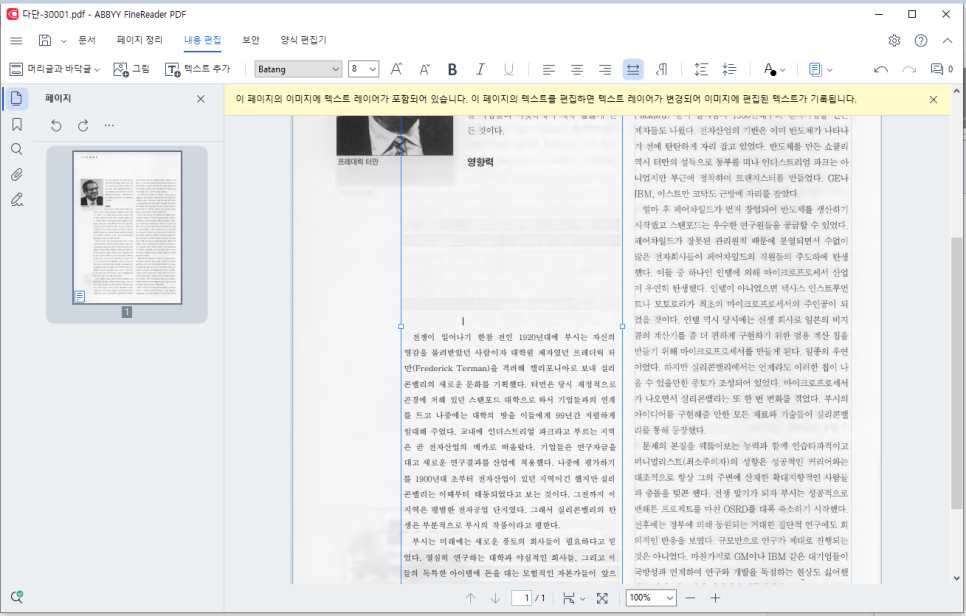The width and height of the screenshot is (966, 616).
Task: Click the 그림 insert picture button
Action: click(131, 69)
